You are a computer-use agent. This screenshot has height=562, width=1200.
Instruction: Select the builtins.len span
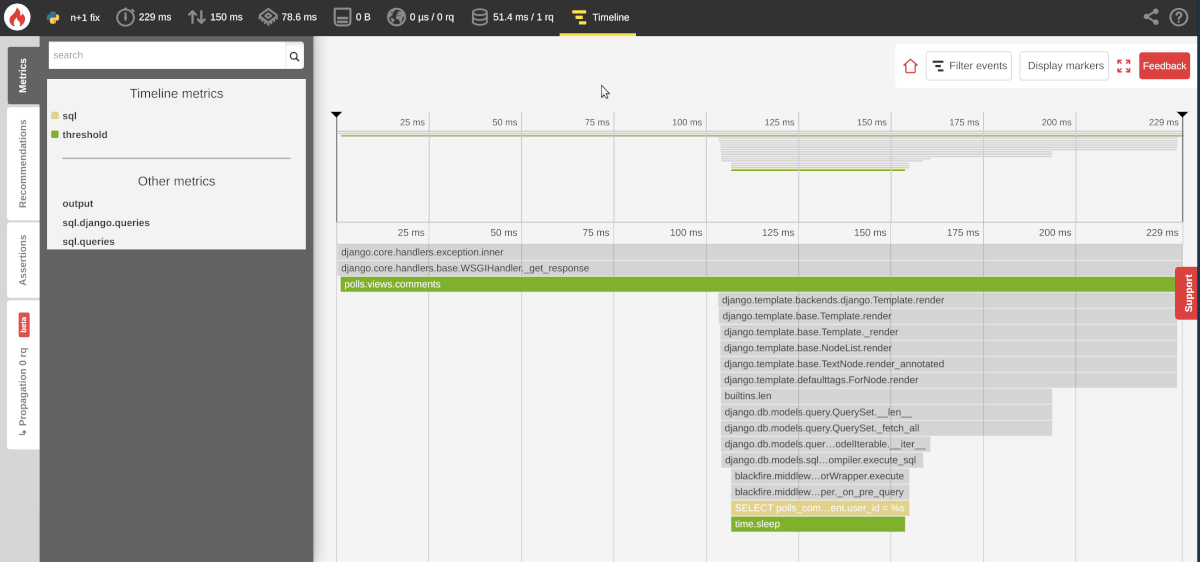click(x=886, y=396)
